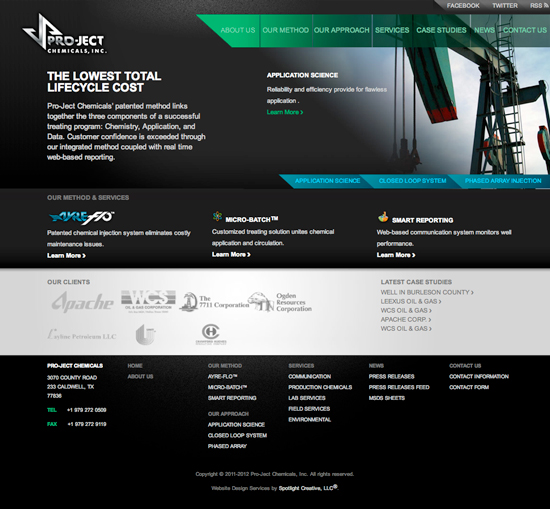
Task: Click the telephone number +1 979 272 0509
Action: click(87, 410)
